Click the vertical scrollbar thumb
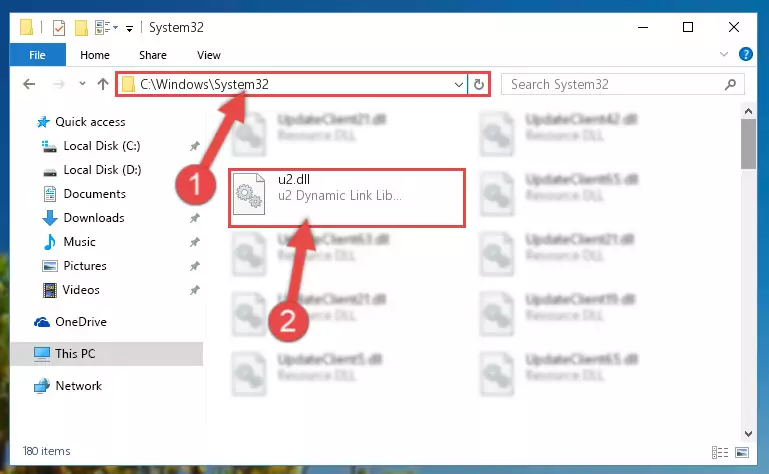The height and width of the screenshot is (474, 769). tap(748, 144)
